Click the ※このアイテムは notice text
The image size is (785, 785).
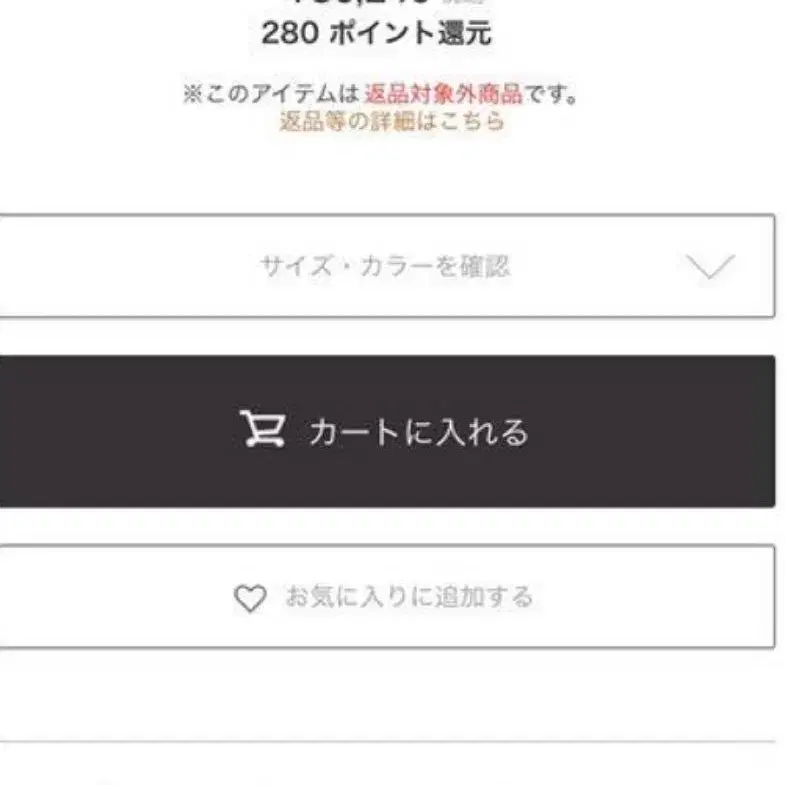pyautogui.click(x=271, y=94)
